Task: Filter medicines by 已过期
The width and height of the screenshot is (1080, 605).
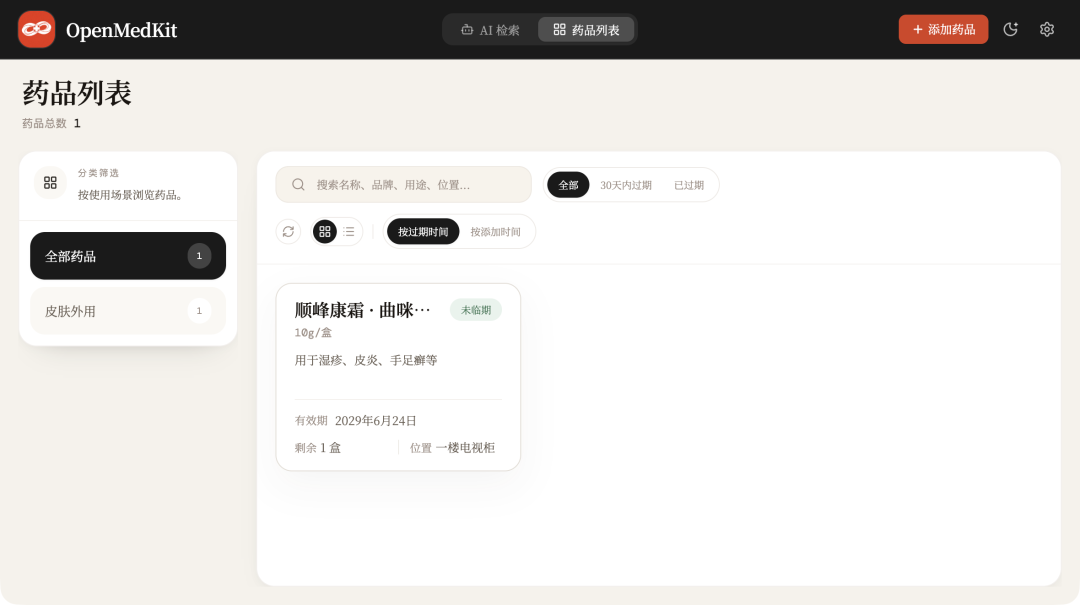Action: 689,185
